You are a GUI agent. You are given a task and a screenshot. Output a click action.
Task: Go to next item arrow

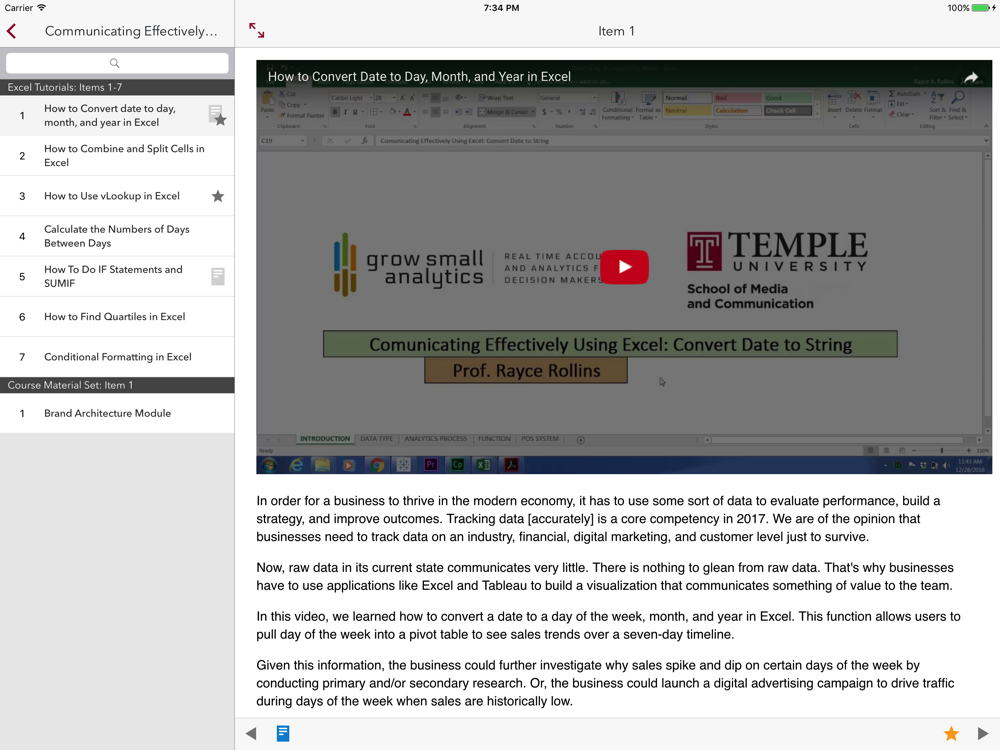tap(983, 733)
